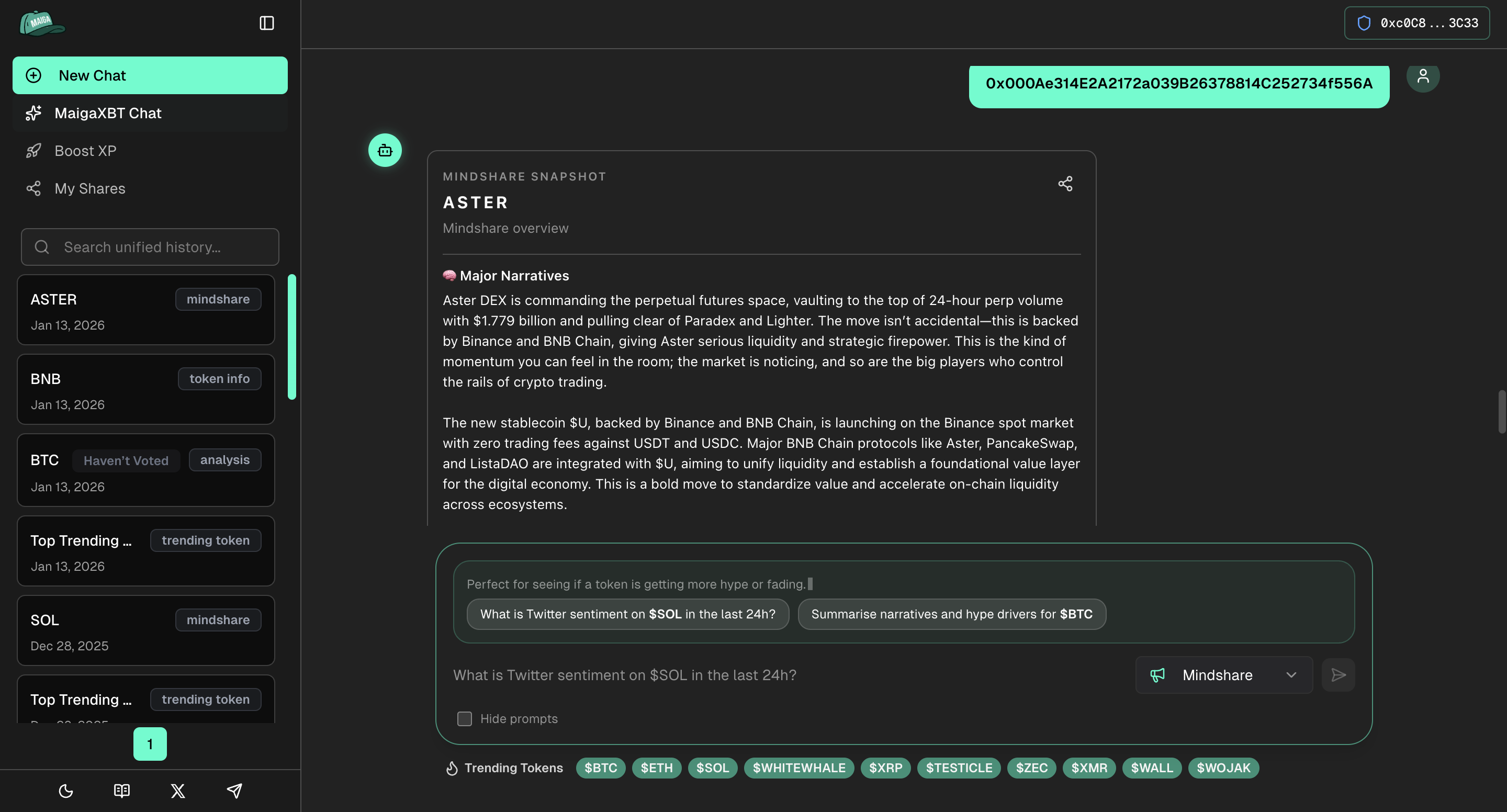The height and width of the screenshot is (812, 1507).
Task: Open MaigaXBT Chat menu item
Action: 108,113
